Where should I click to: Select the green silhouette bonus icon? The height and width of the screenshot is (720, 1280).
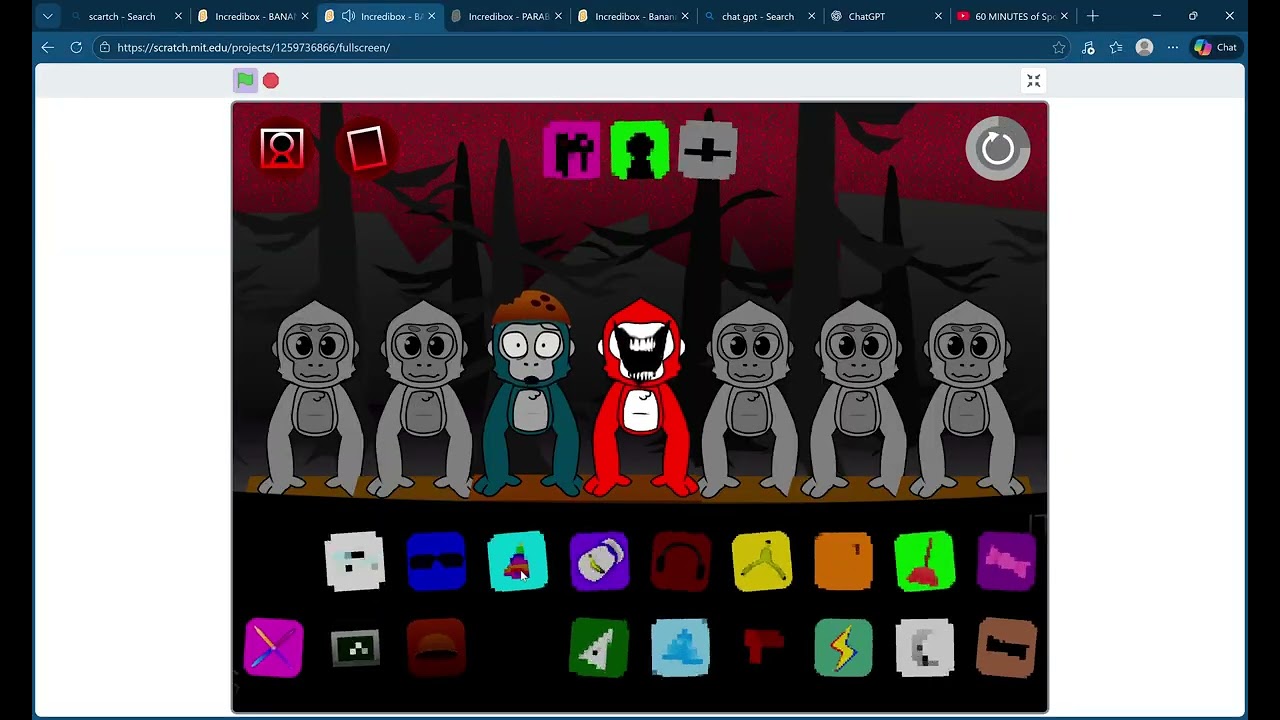[640, 150]
